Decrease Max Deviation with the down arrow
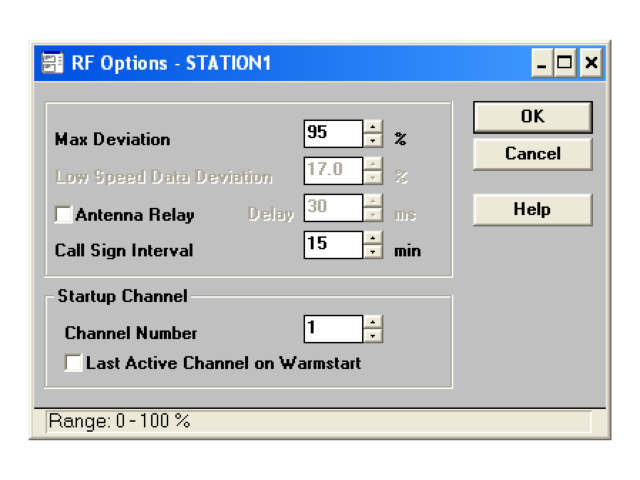Screen dimensions: 640x480 point(373,139)
